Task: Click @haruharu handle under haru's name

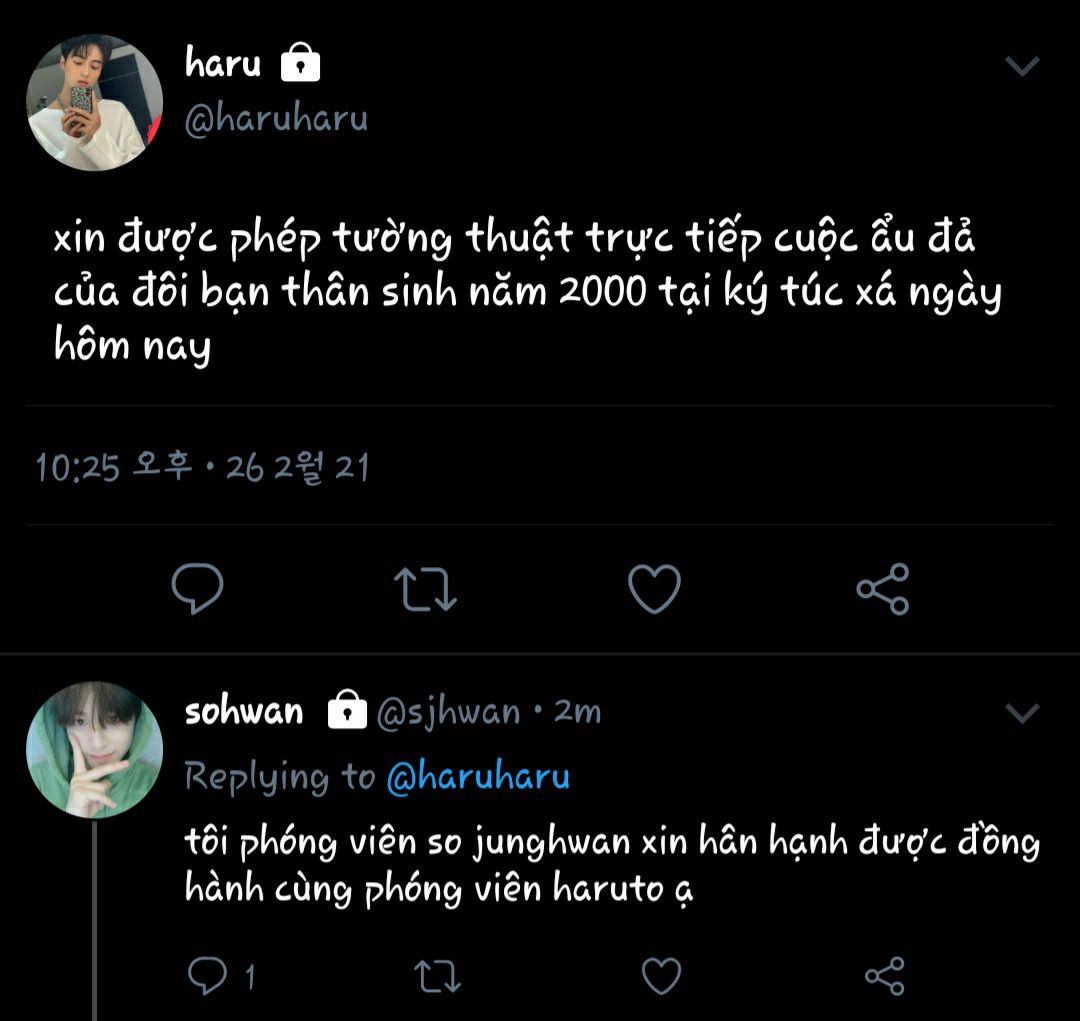Action: click(277, 118)
